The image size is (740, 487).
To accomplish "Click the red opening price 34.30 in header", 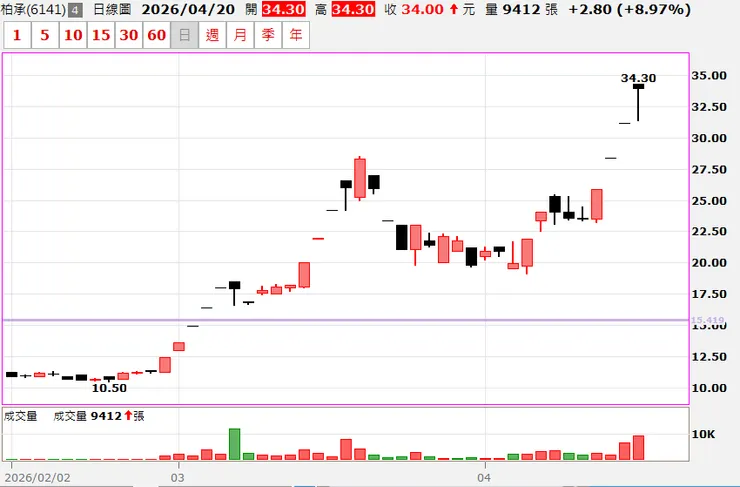I will [283, 9].
